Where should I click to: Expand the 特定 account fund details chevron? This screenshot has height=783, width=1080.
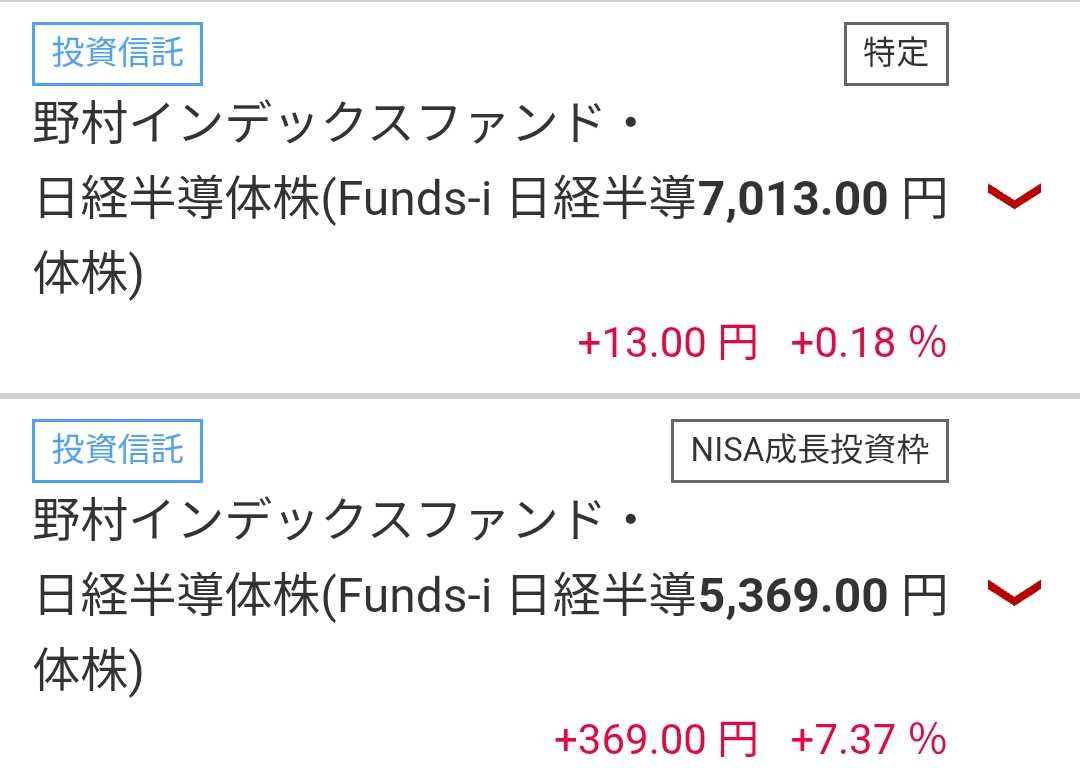point(1014,196)
